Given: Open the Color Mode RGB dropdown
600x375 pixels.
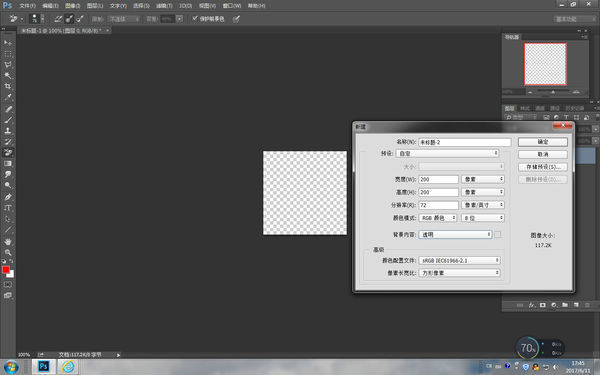Looking at the screenshot, I should coord(438,218).
